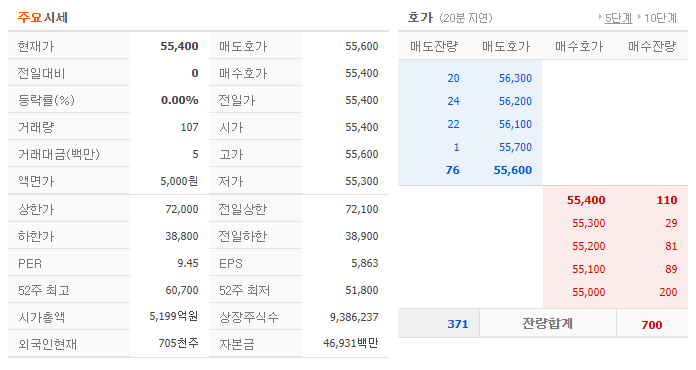Click the arrow icon before 10단계
Screen dimensions: 696x370
coord(640,17)
